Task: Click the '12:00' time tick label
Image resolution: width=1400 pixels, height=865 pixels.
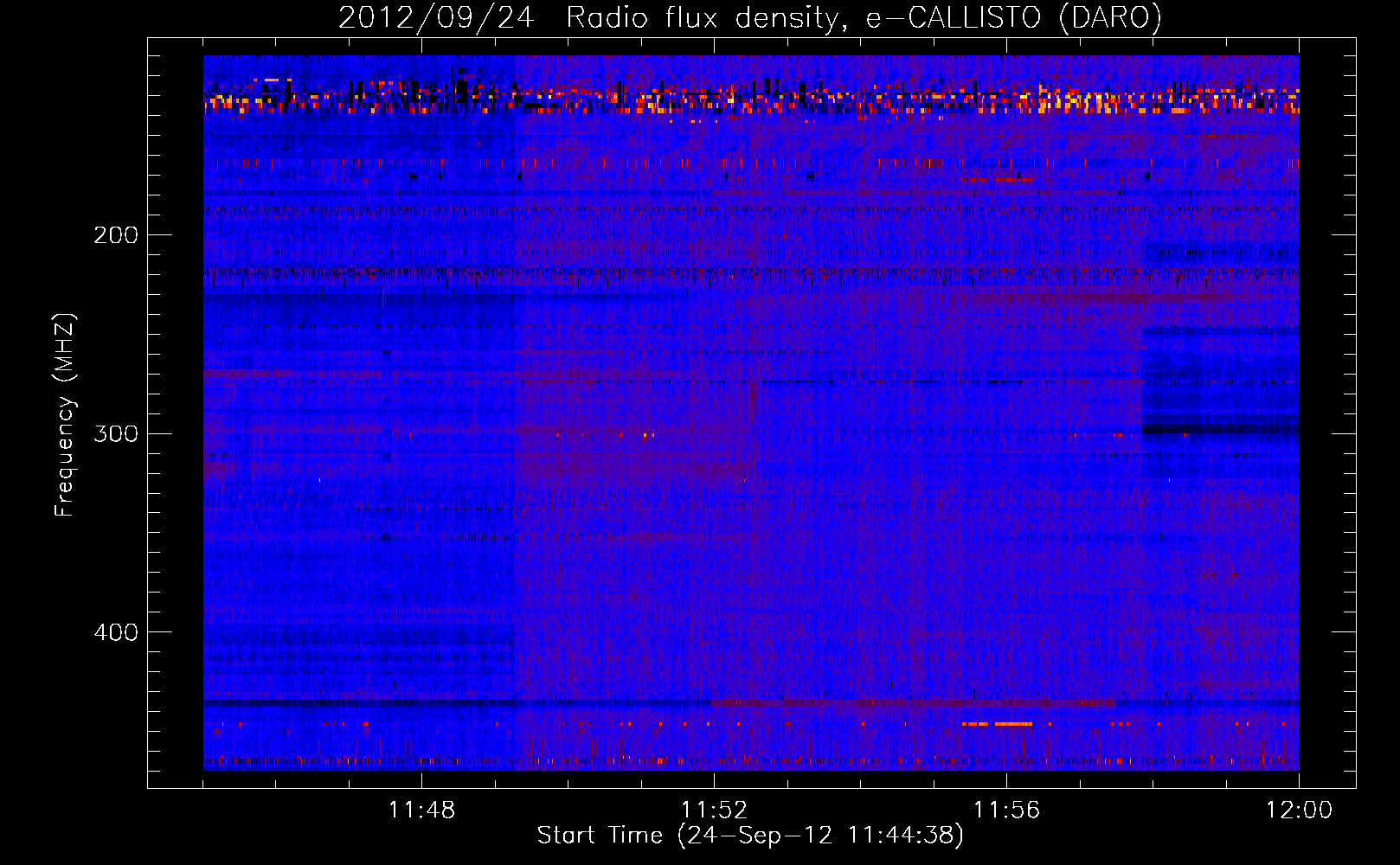Action: coord(1299,811)
